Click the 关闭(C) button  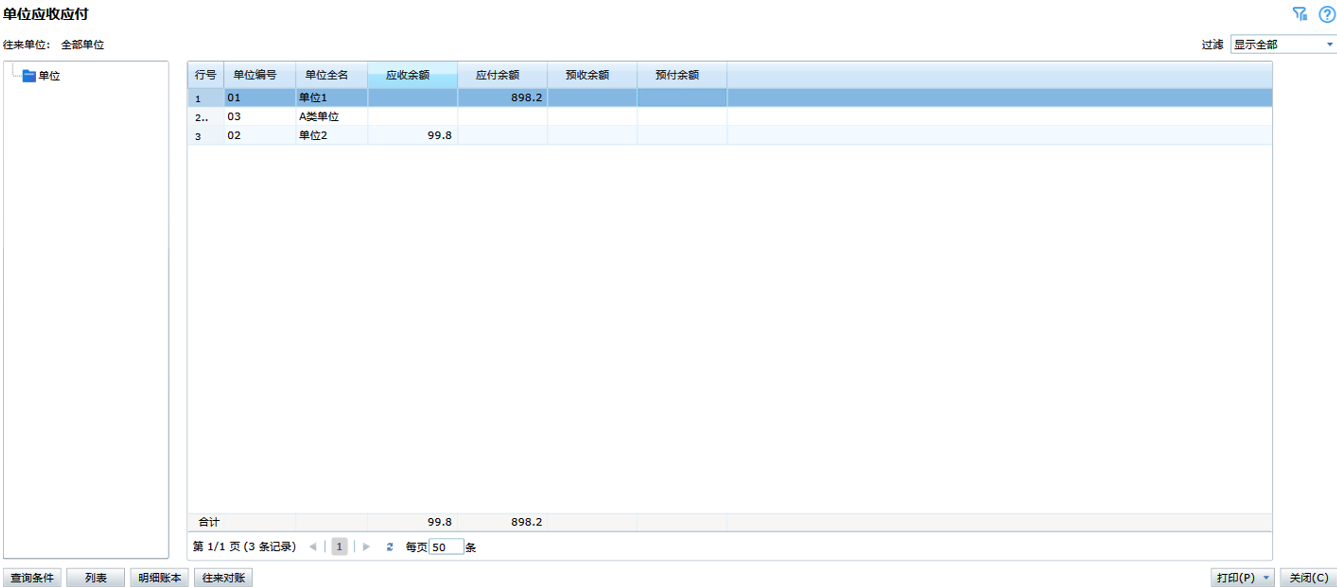1308,578
